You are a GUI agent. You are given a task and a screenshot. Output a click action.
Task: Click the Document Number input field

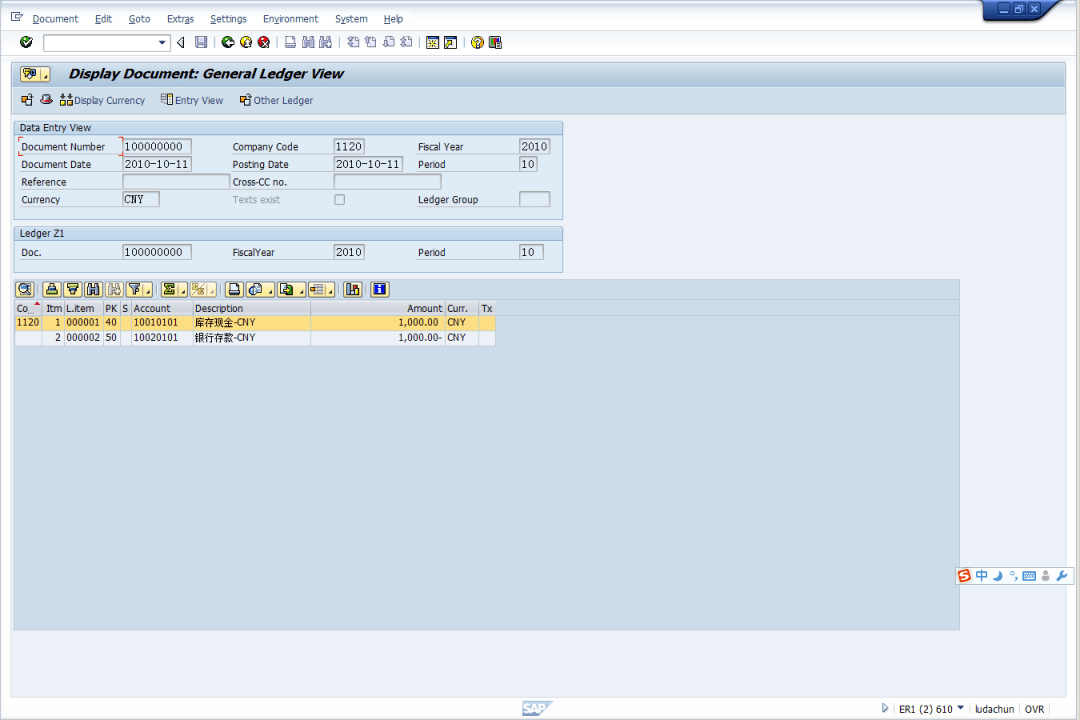tap(156, 147)
